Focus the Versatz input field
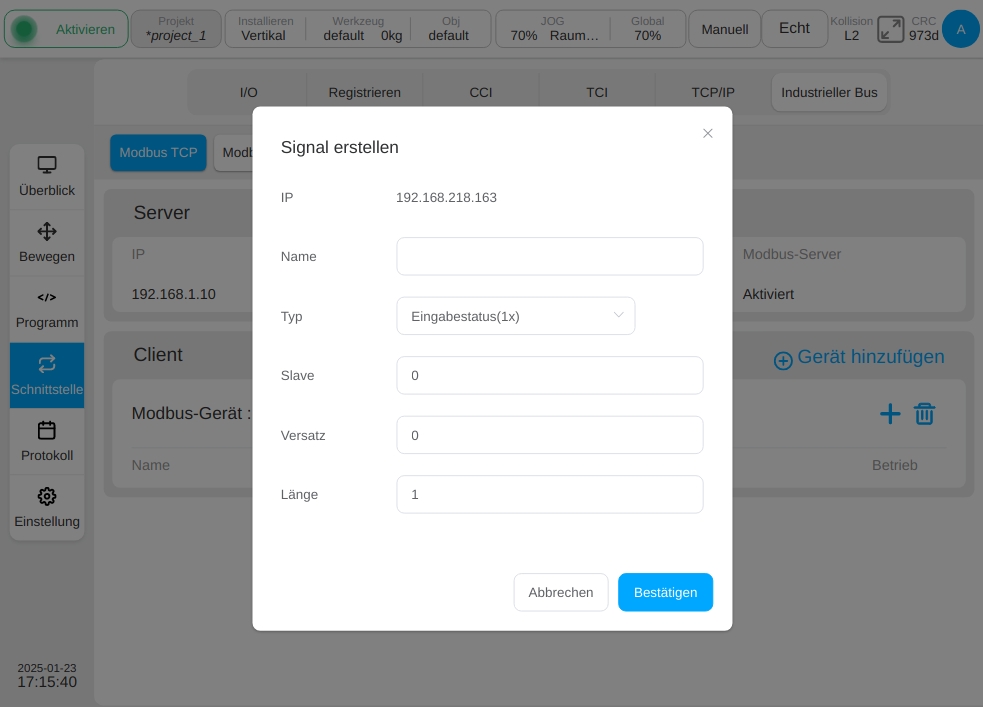 550,435
